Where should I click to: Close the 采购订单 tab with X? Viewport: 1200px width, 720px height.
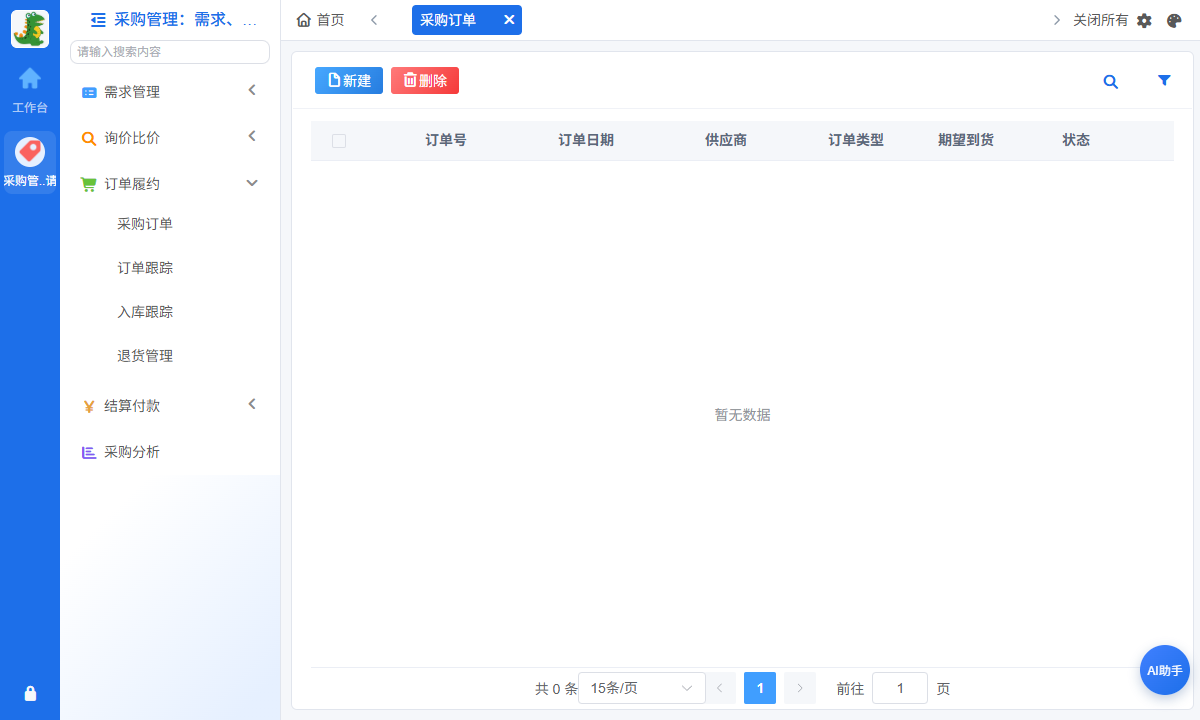pyautogui.click(x=509, y=20)
